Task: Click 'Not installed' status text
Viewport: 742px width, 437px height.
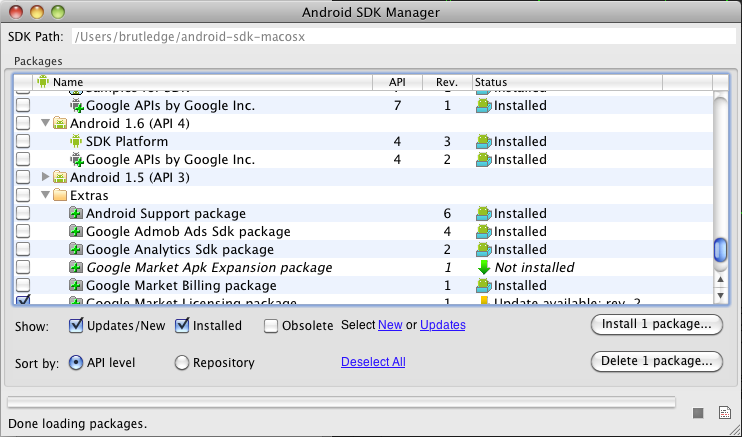Action: 534,268
